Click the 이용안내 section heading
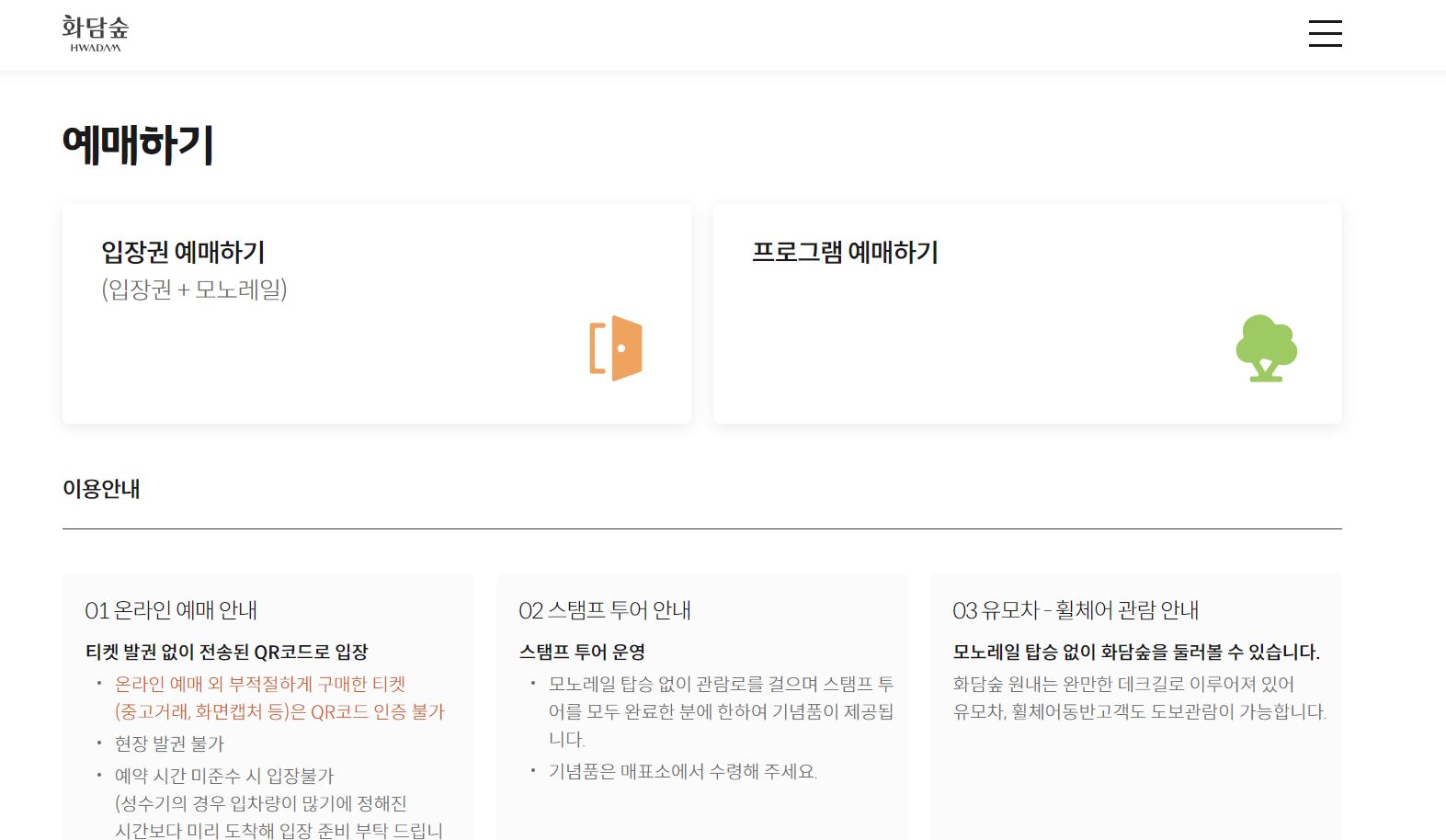Screen dimensions: 1446x840 pos(101,489)
